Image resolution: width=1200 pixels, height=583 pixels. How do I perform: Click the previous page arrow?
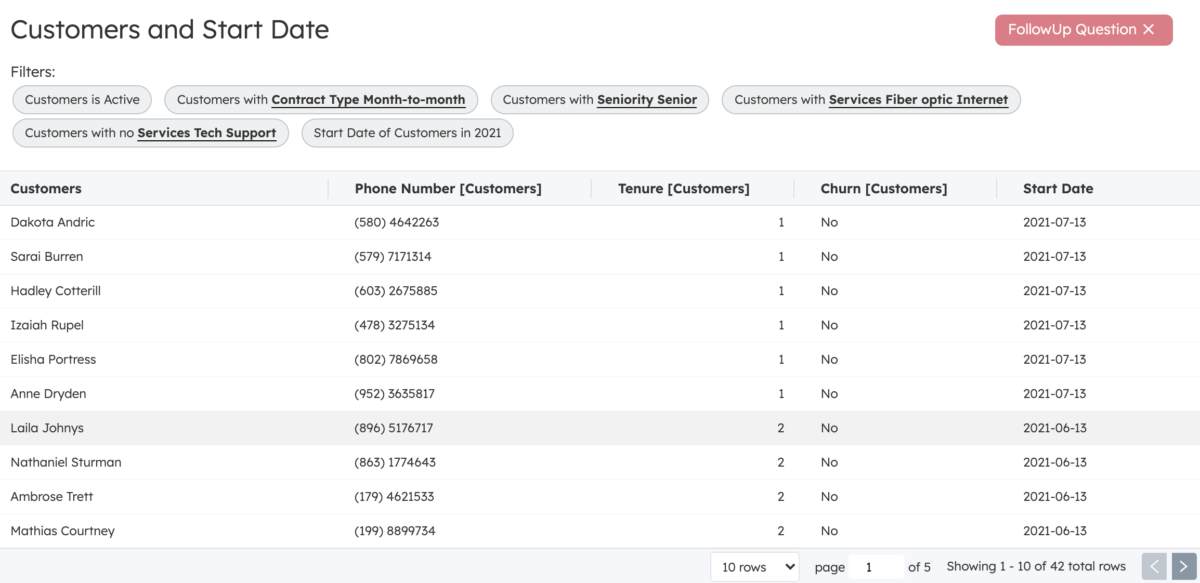click(1154, 567)
